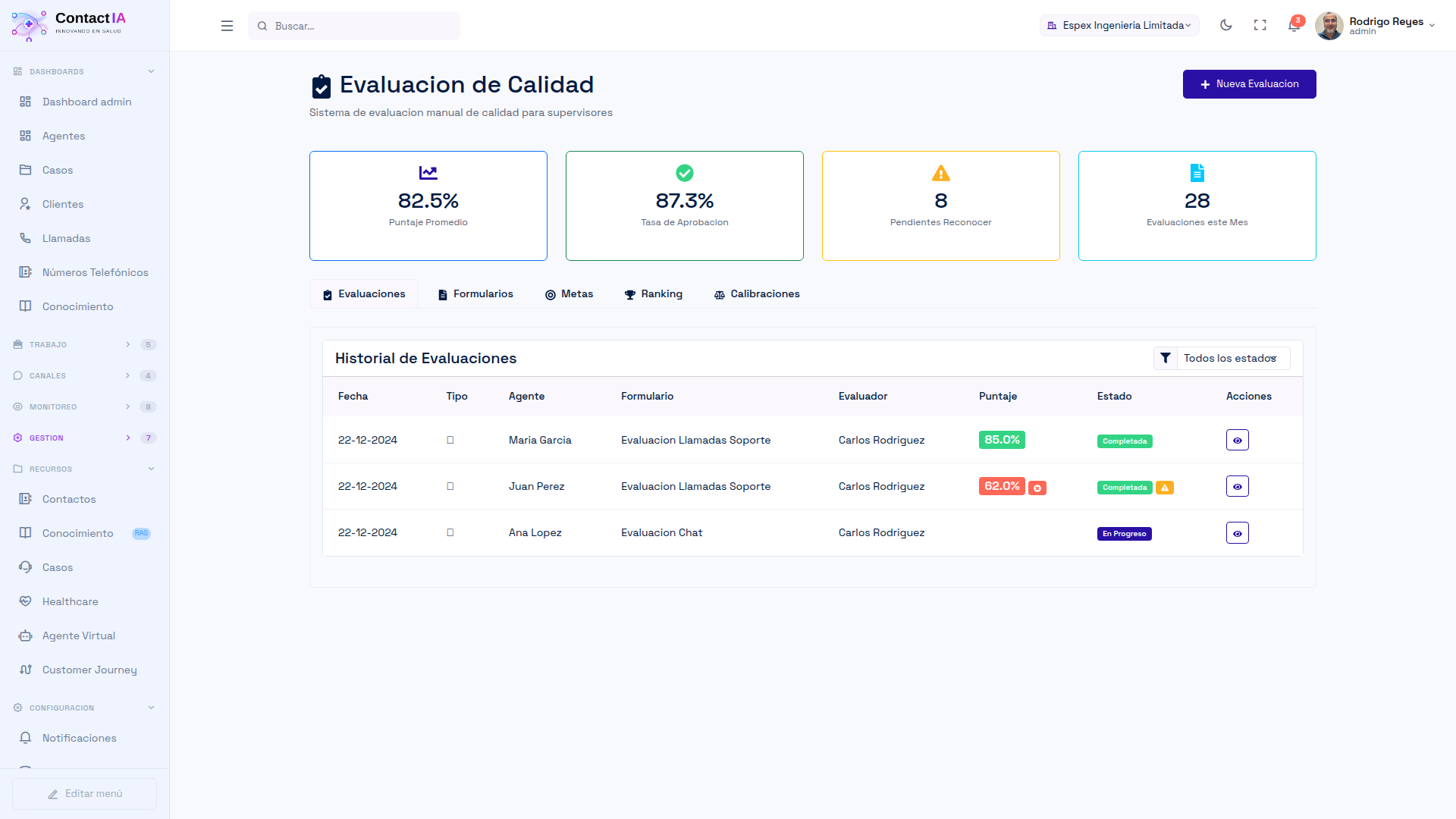Click the Nueva Evaluacion button

(x=1249, y=84)
